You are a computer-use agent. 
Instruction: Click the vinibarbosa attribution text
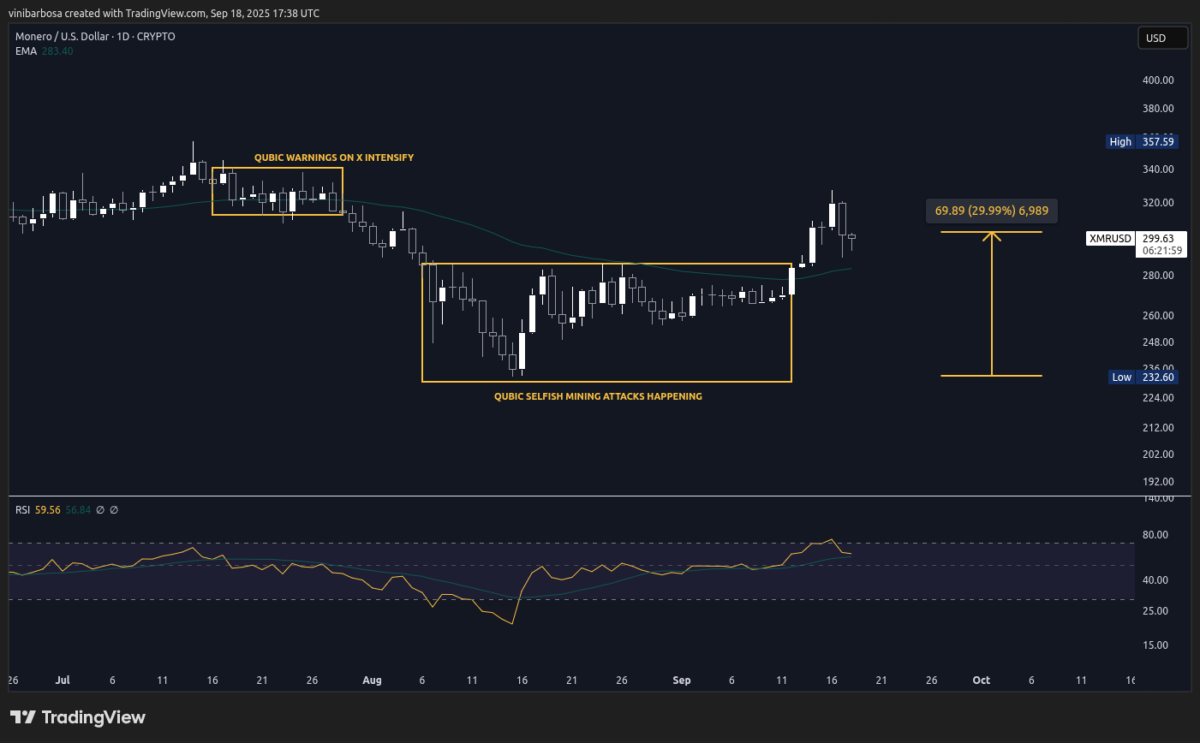coord(34,13)
